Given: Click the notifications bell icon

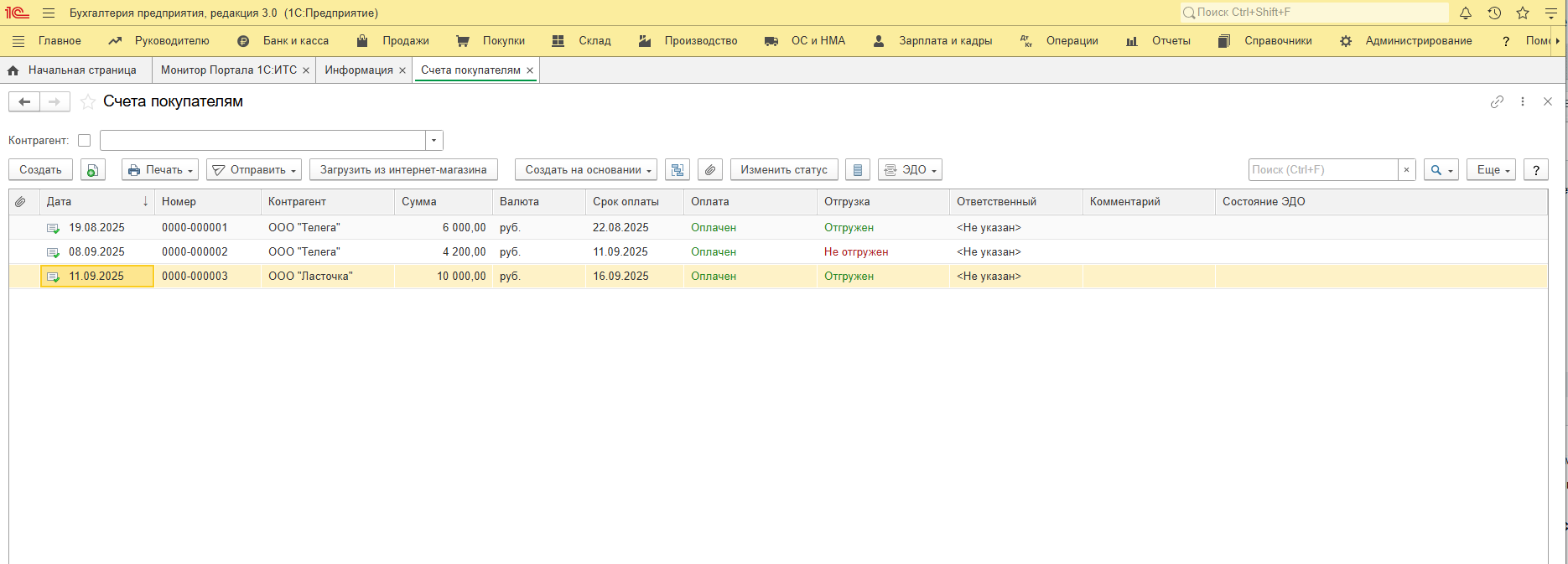Looking at the screenshot, I should coord(1466,13).
